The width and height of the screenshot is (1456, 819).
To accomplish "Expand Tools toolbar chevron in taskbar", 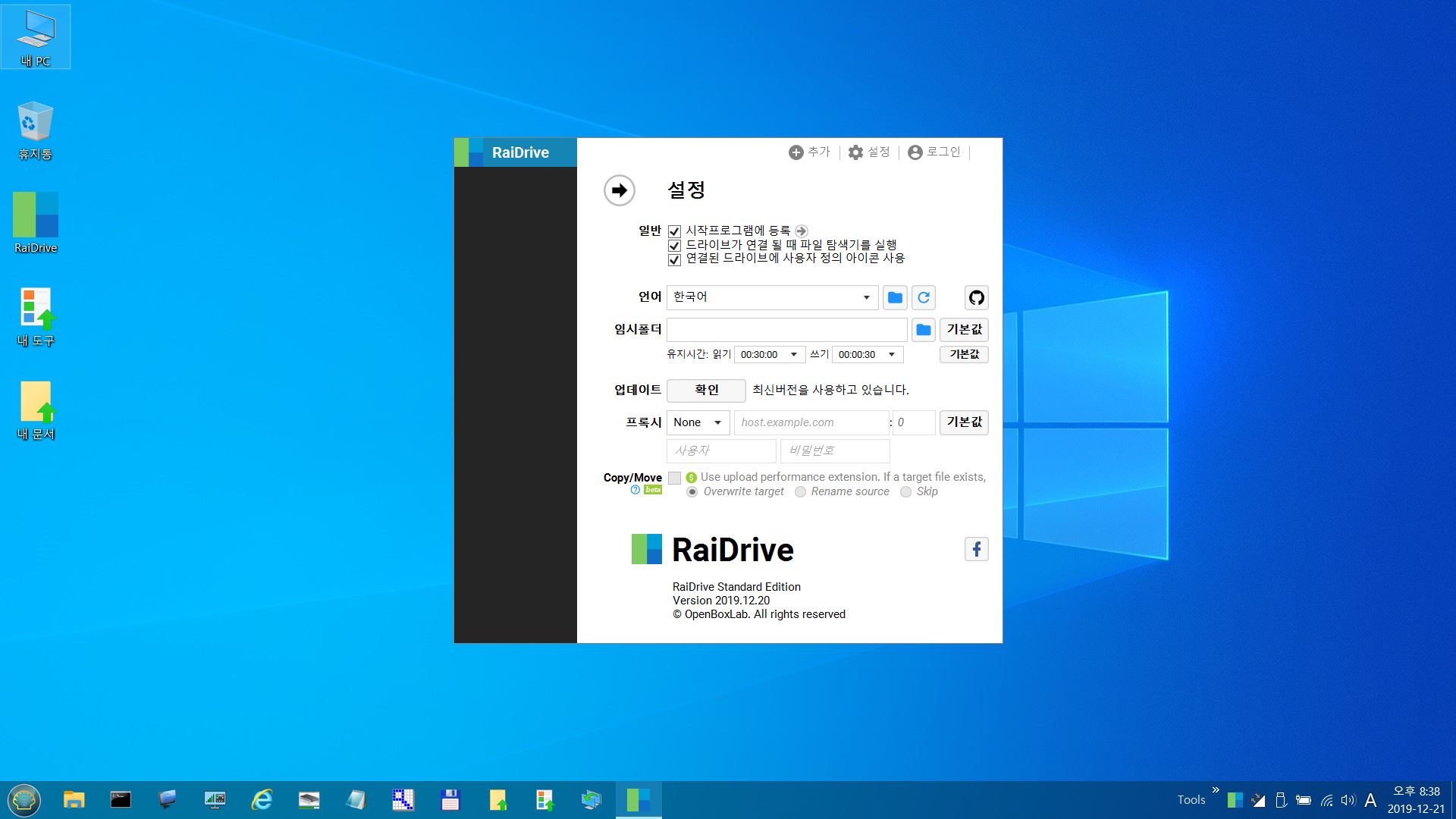I will (x=1216, y=790).
